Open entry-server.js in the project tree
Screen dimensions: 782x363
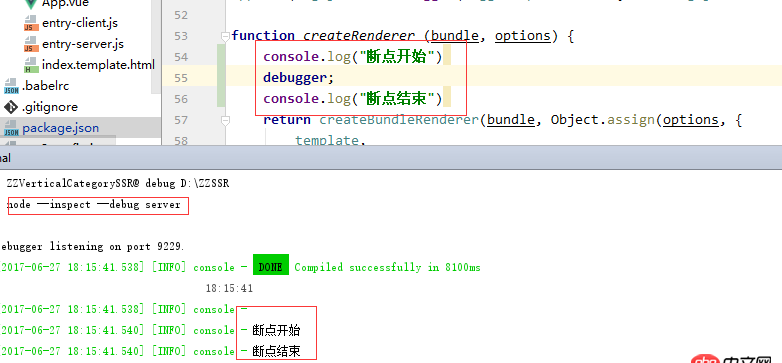tap(83, 44)
